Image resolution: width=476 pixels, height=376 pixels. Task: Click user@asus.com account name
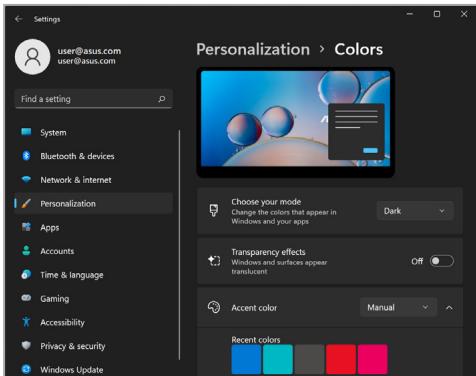89,51
